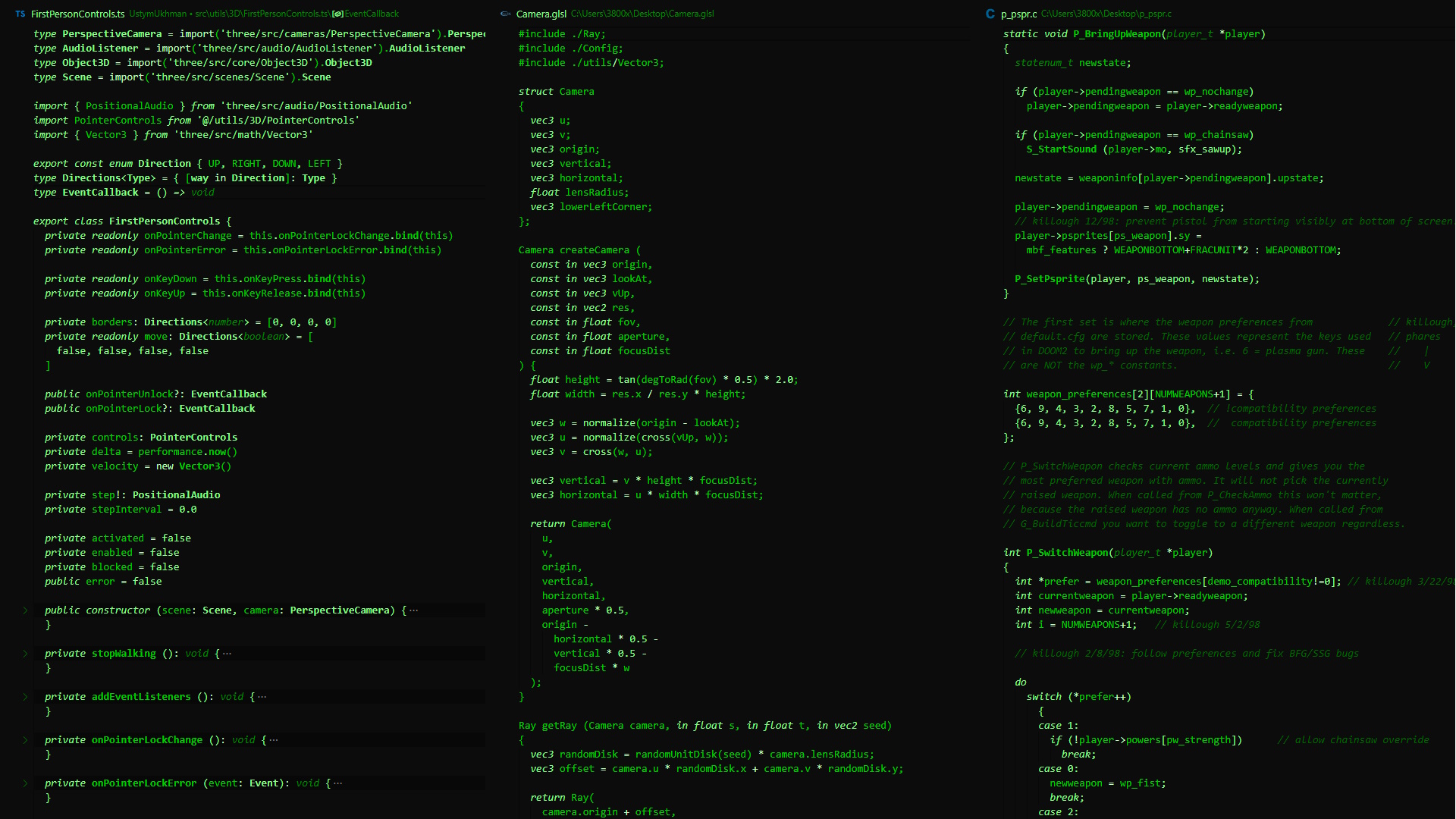Unfold the onPointerLockChange method chevron
The width and height of the screenshot is (1456, 819).
click(25, 740)
